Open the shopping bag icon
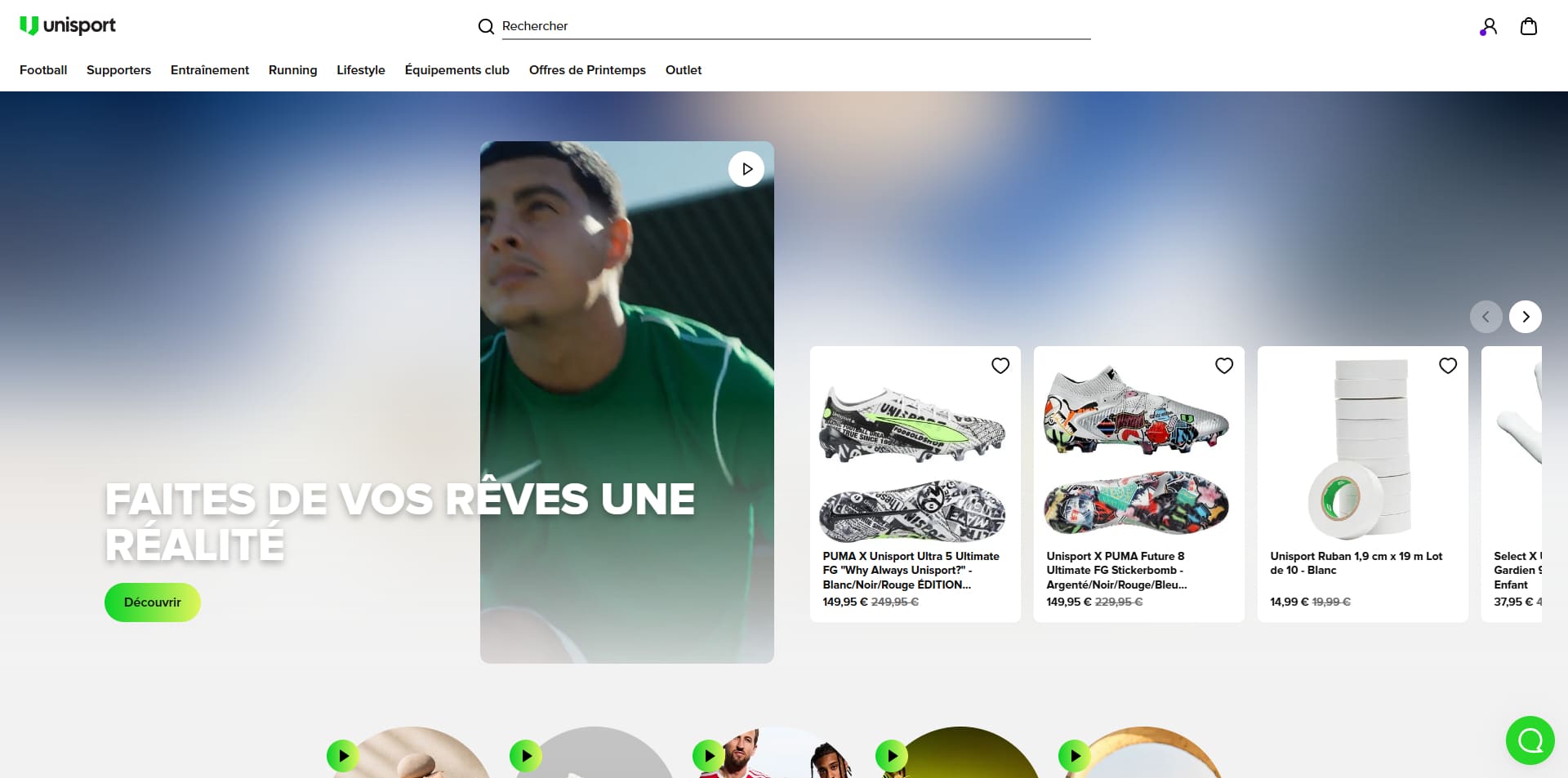This screenshot has height=778, width=1568. point(1529,26)
